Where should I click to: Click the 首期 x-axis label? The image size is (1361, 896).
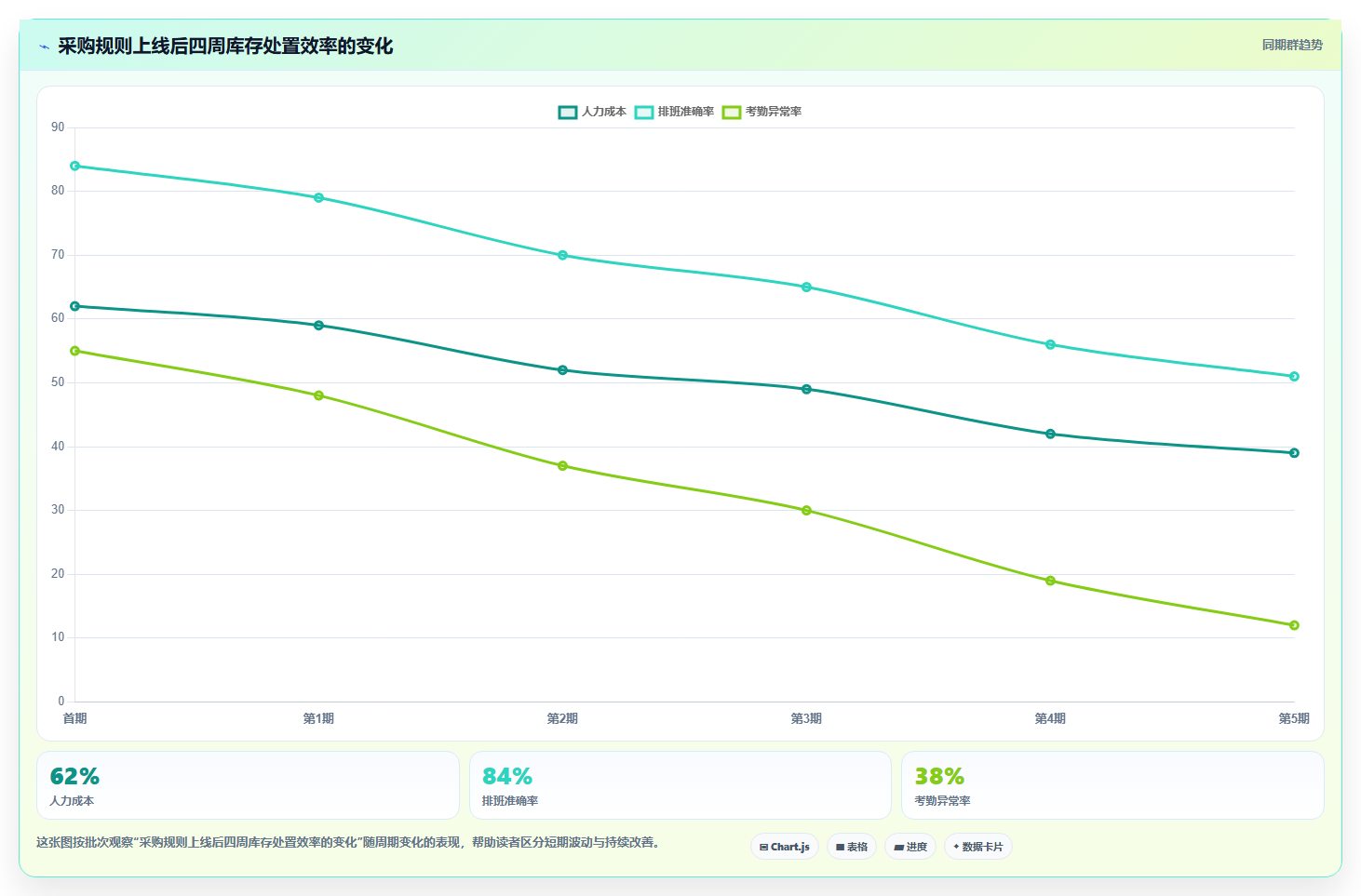coord(75,718)
